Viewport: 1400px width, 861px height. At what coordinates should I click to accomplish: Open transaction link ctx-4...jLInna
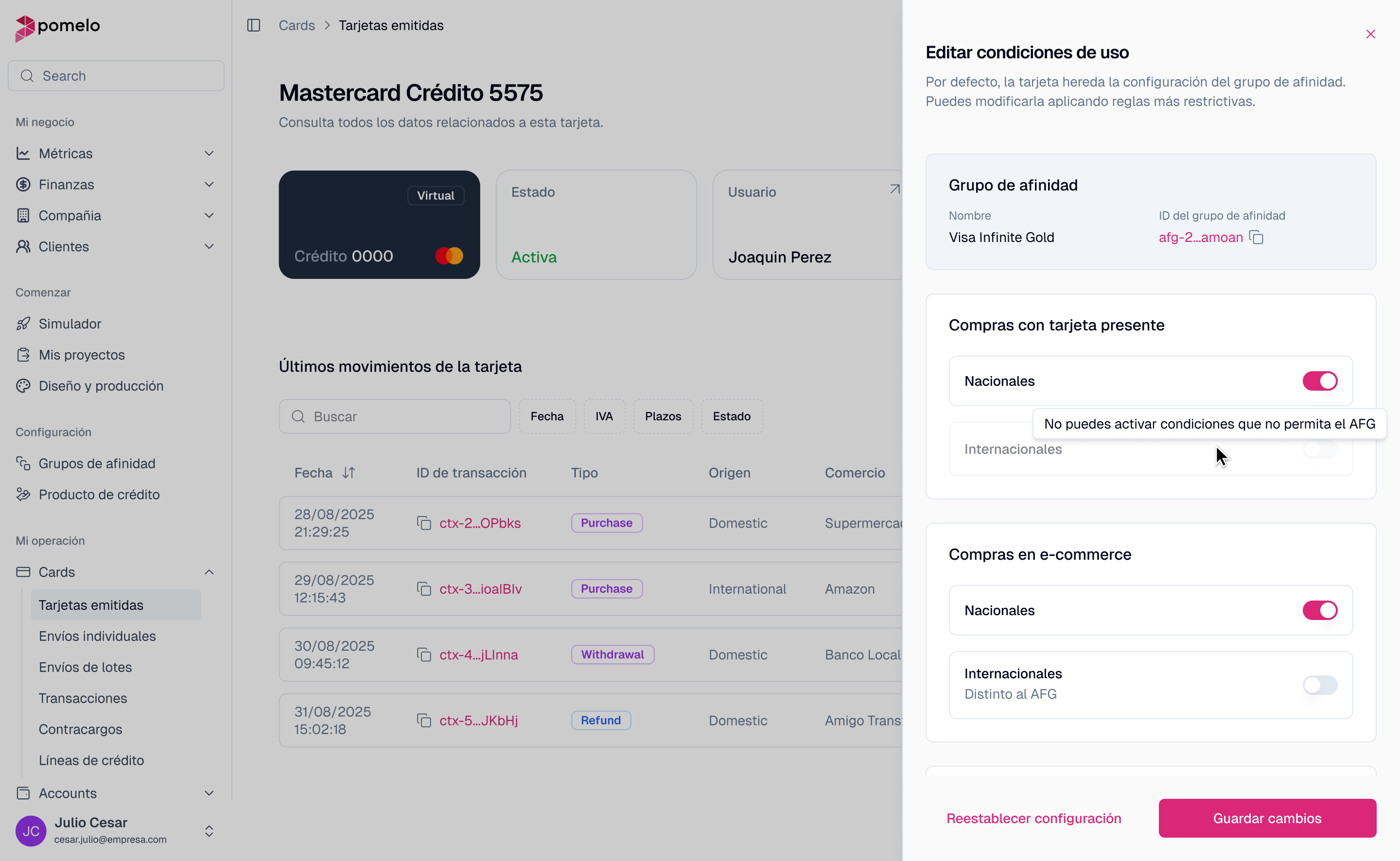click(x=478, y=655)
